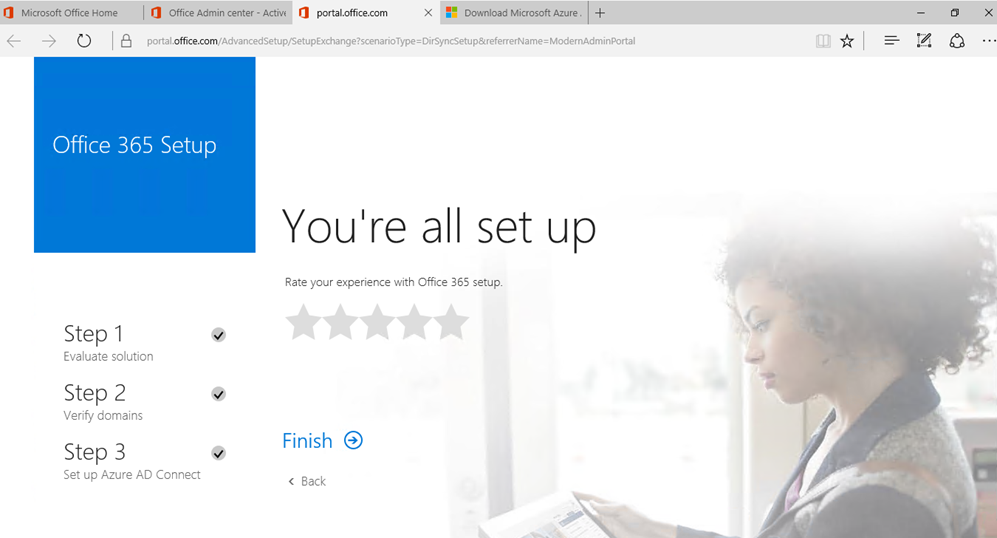The height and width of the screenshot is (538, 997).
Task: Go back using the browser back arrow
Action: [x=14, y=41]
